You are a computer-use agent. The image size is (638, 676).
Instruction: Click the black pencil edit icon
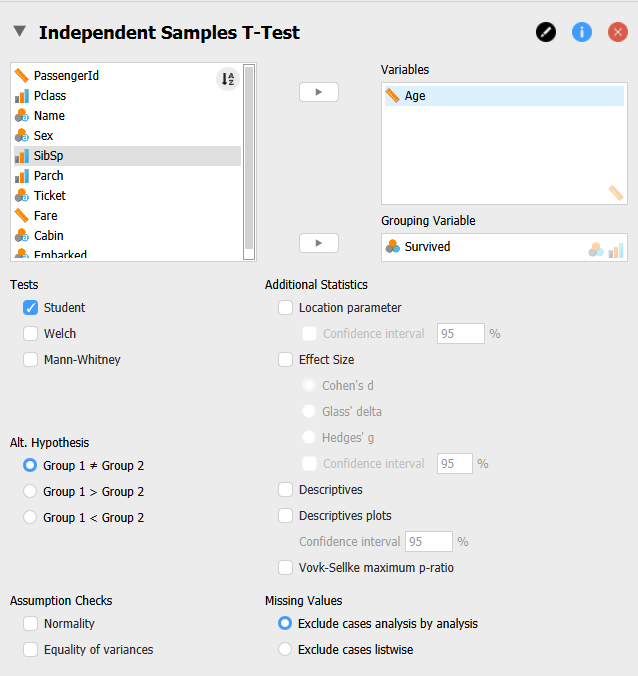(x=545, y=32)
